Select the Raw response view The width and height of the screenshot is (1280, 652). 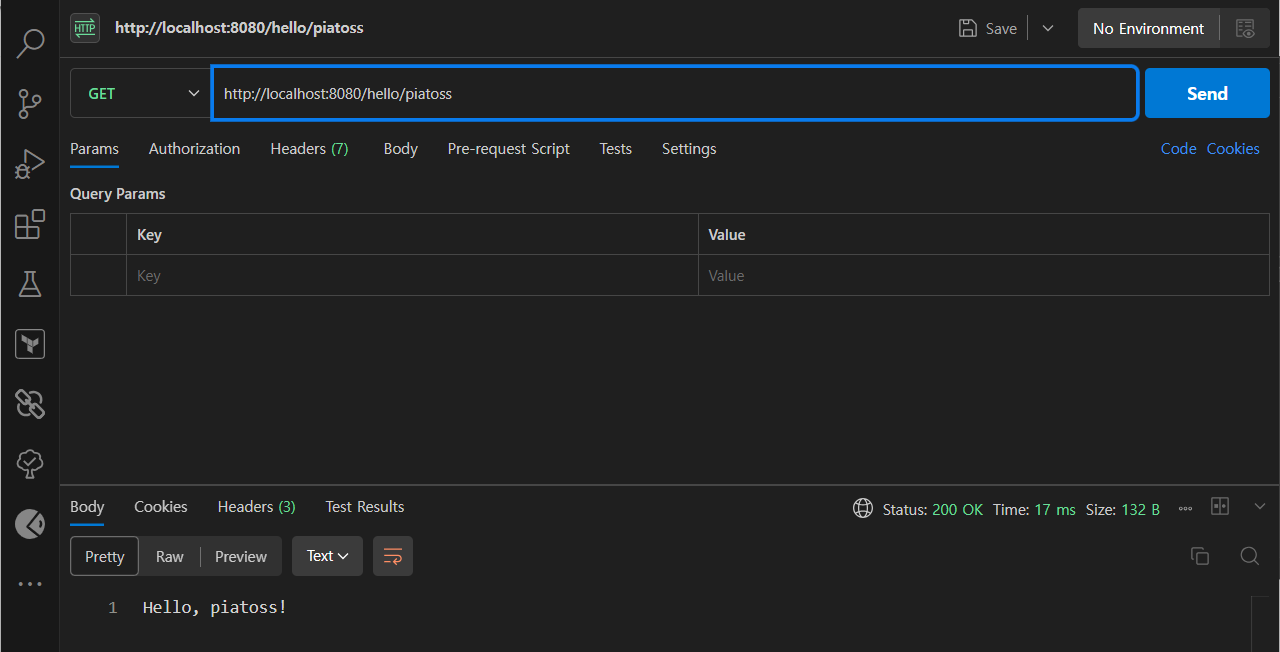170,556
